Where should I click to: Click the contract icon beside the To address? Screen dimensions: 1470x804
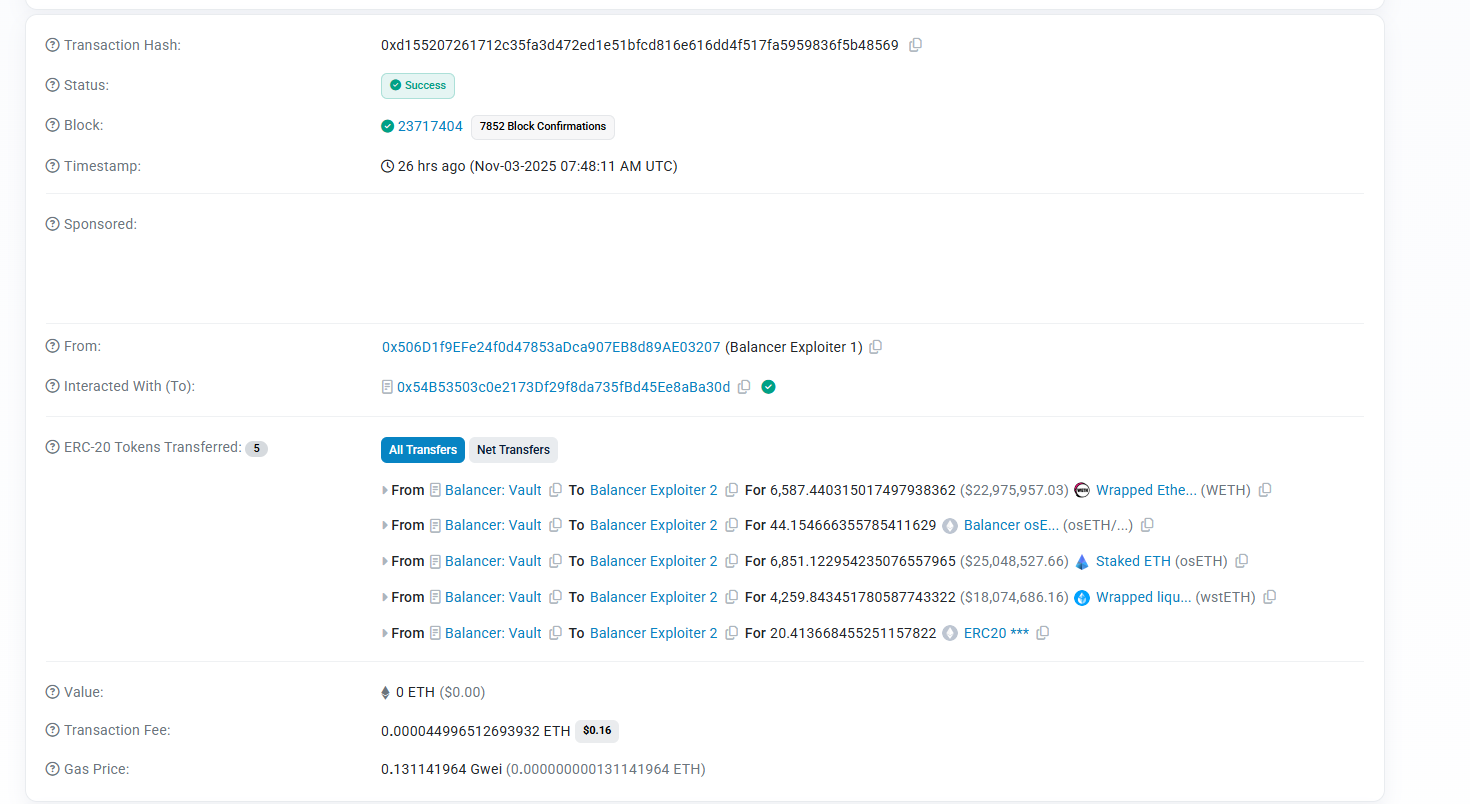click(x=387, y=387)
